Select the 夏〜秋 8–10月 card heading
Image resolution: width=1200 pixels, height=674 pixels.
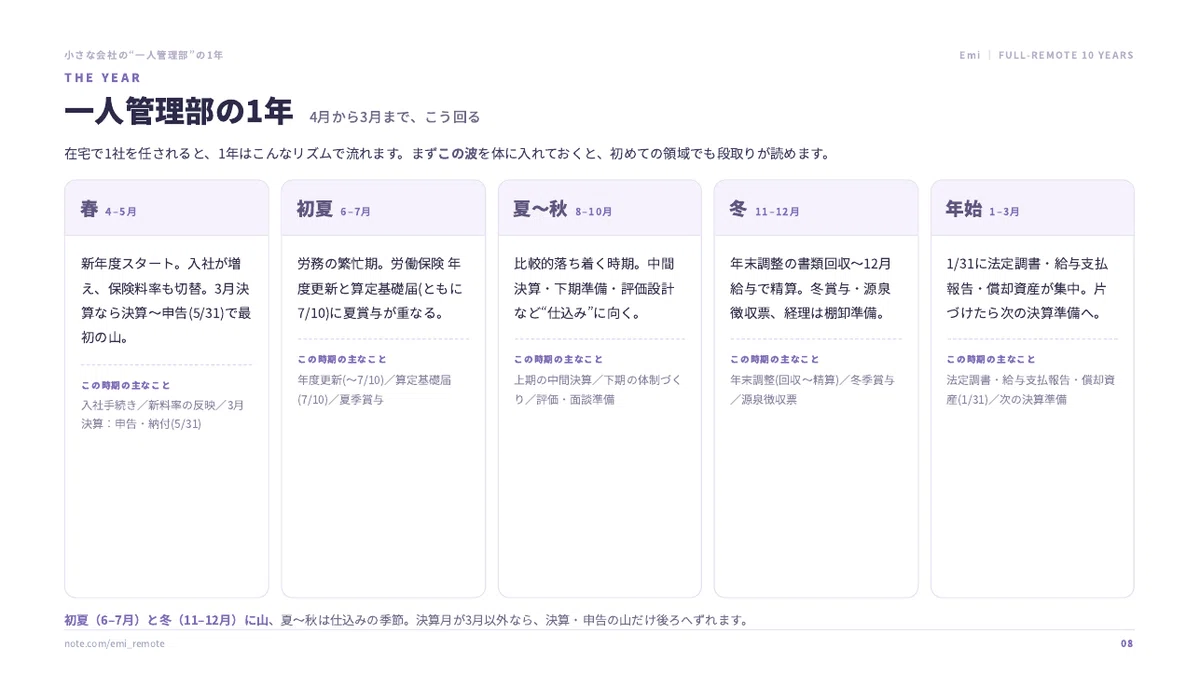click(563, 209)
